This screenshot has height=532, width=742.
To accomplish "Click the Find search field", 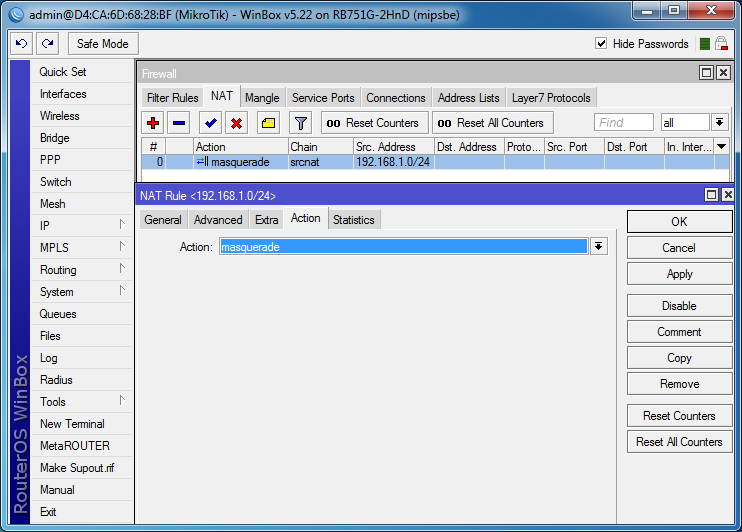I will tap(624, 123).
